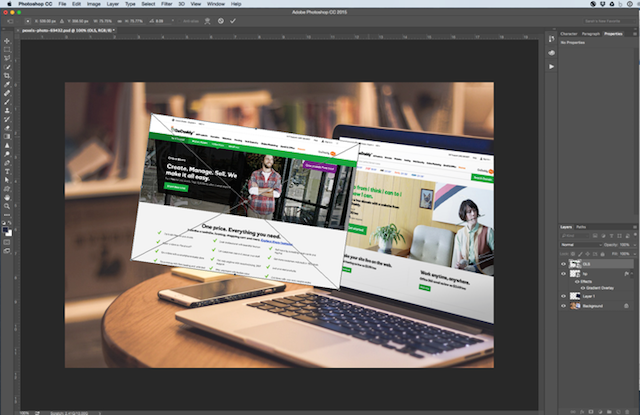
Task: Open the Actions play panel icon
Action: [x=551, y=66]
